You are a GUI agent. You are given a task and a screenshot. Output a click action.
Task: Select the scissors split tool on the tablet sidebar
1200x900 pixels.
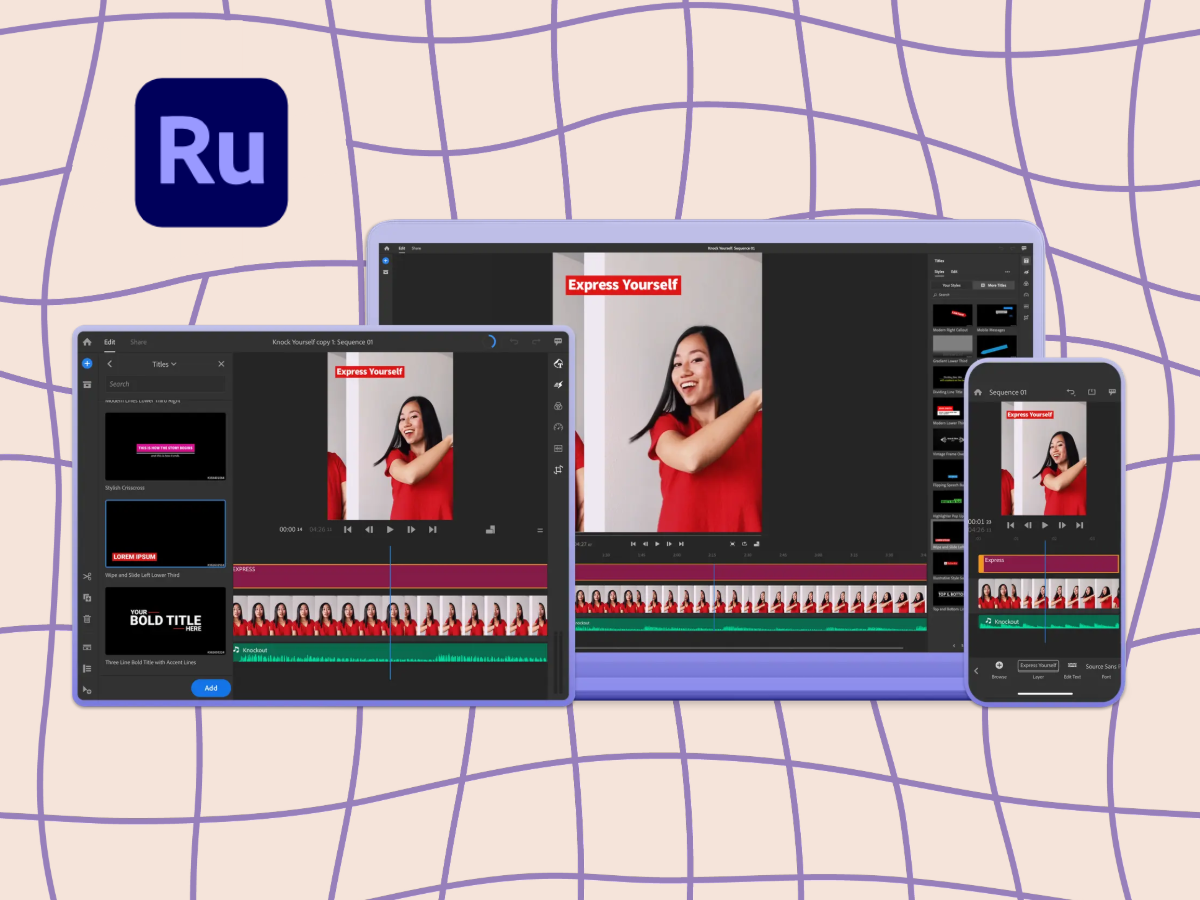[x=86, y=576]
